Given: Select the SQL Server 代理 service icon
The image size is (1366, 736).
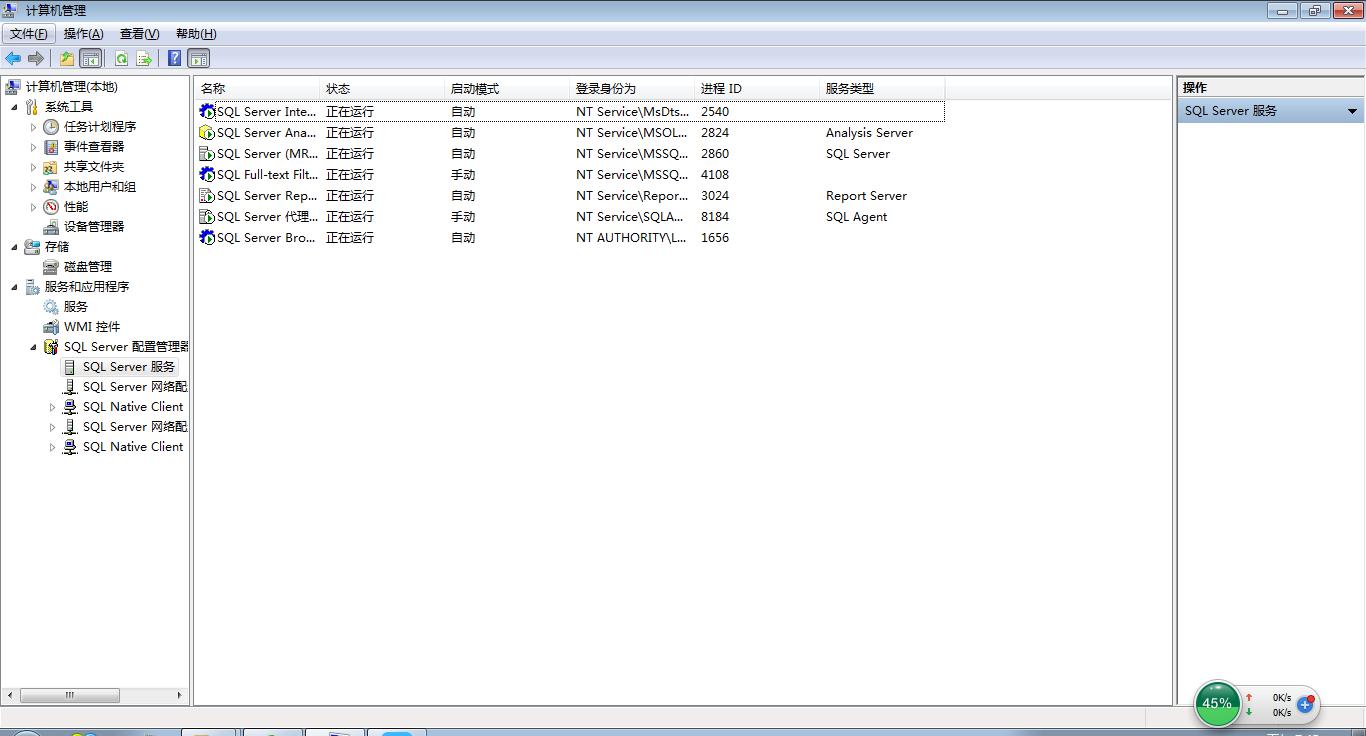Looking at the screenshot, I should point(207,216).
